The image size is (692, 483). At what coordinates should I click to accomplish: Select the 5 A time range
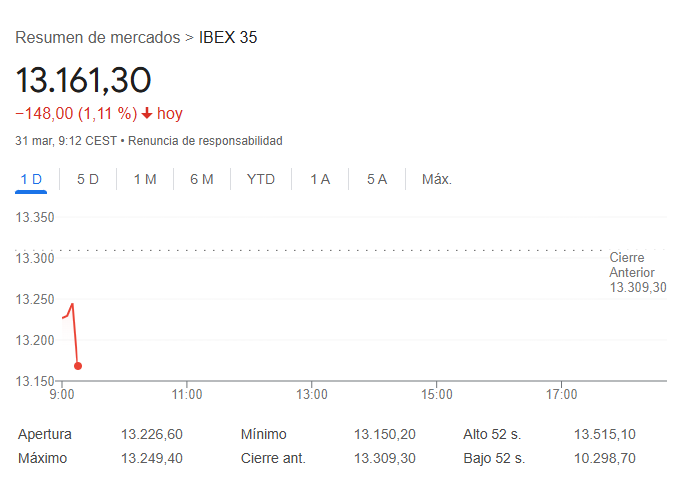376,179
